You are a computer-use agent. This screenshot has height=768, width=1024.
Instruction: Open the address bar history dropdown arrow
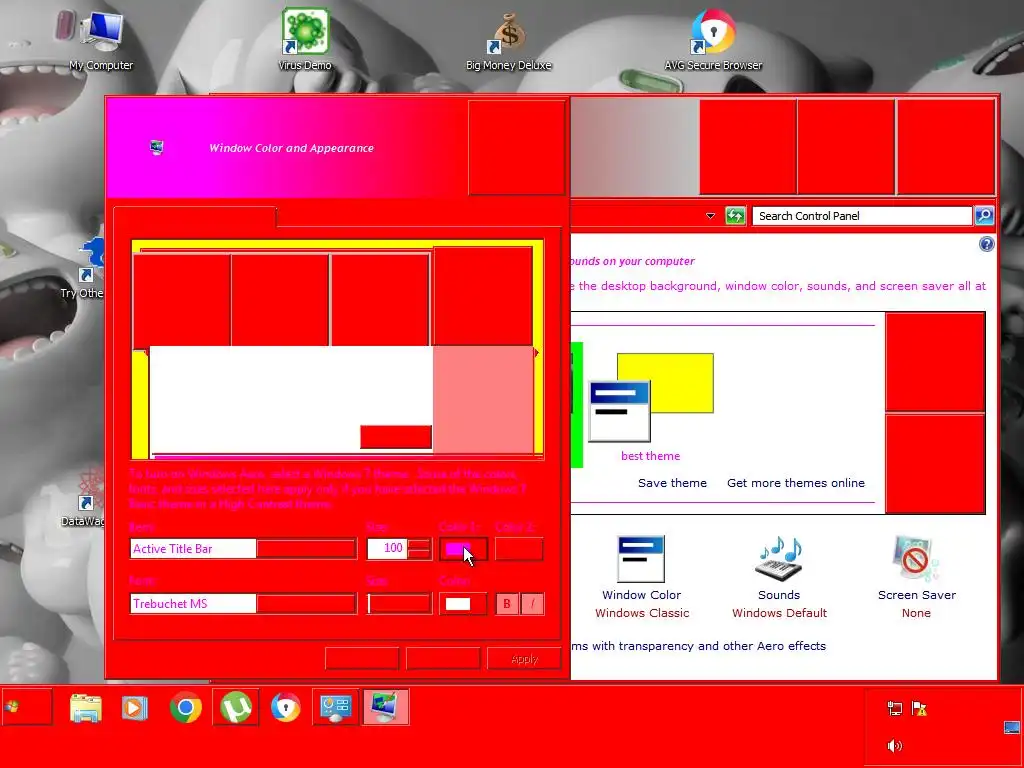point(711,216)
